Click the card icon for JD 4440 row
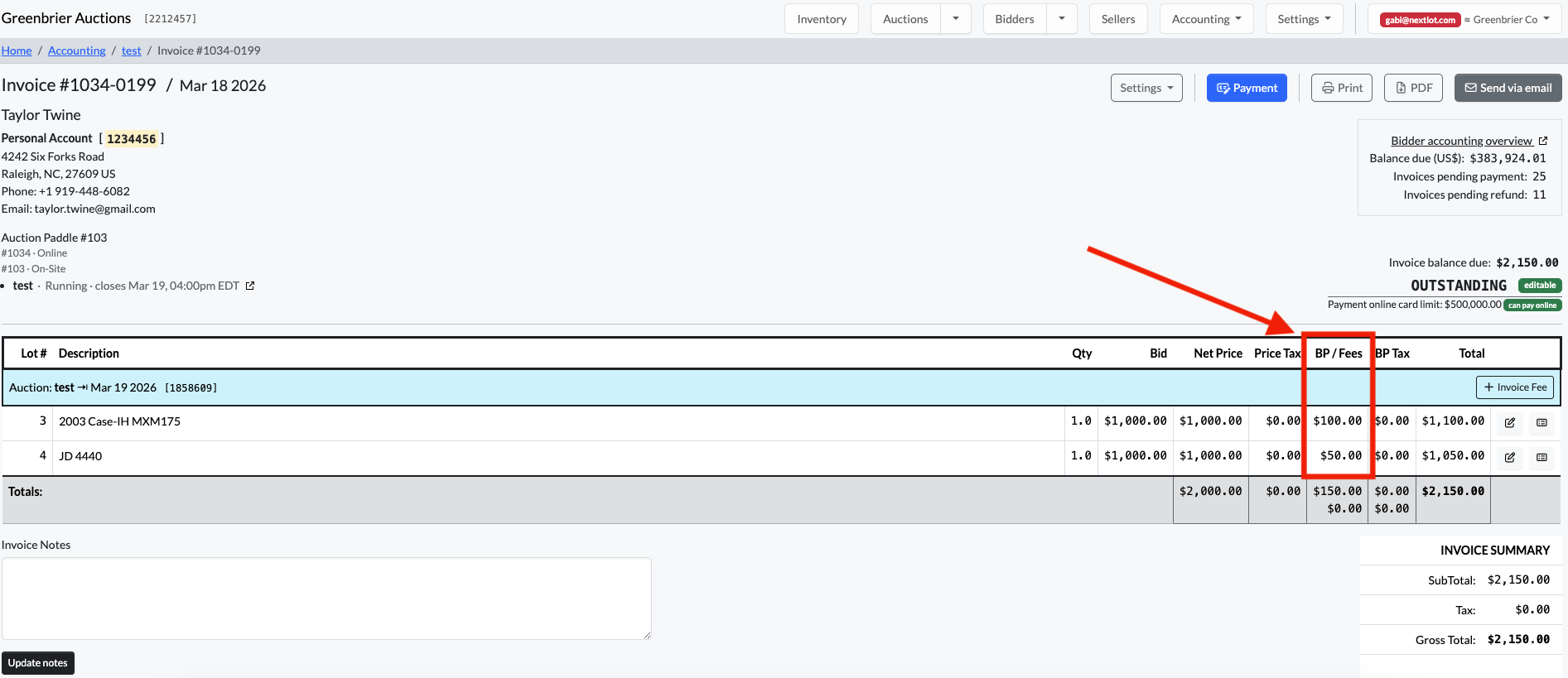 click(x=1541, y=457)
